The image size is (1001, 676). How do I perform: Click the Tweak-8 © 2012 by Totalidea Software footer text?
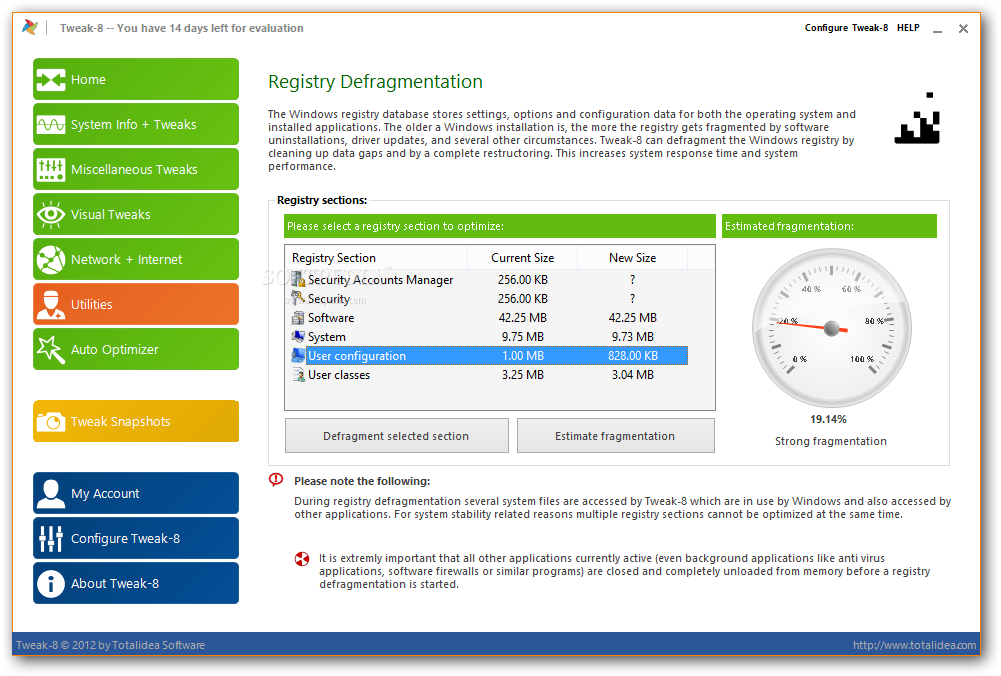tap(110, 645)
